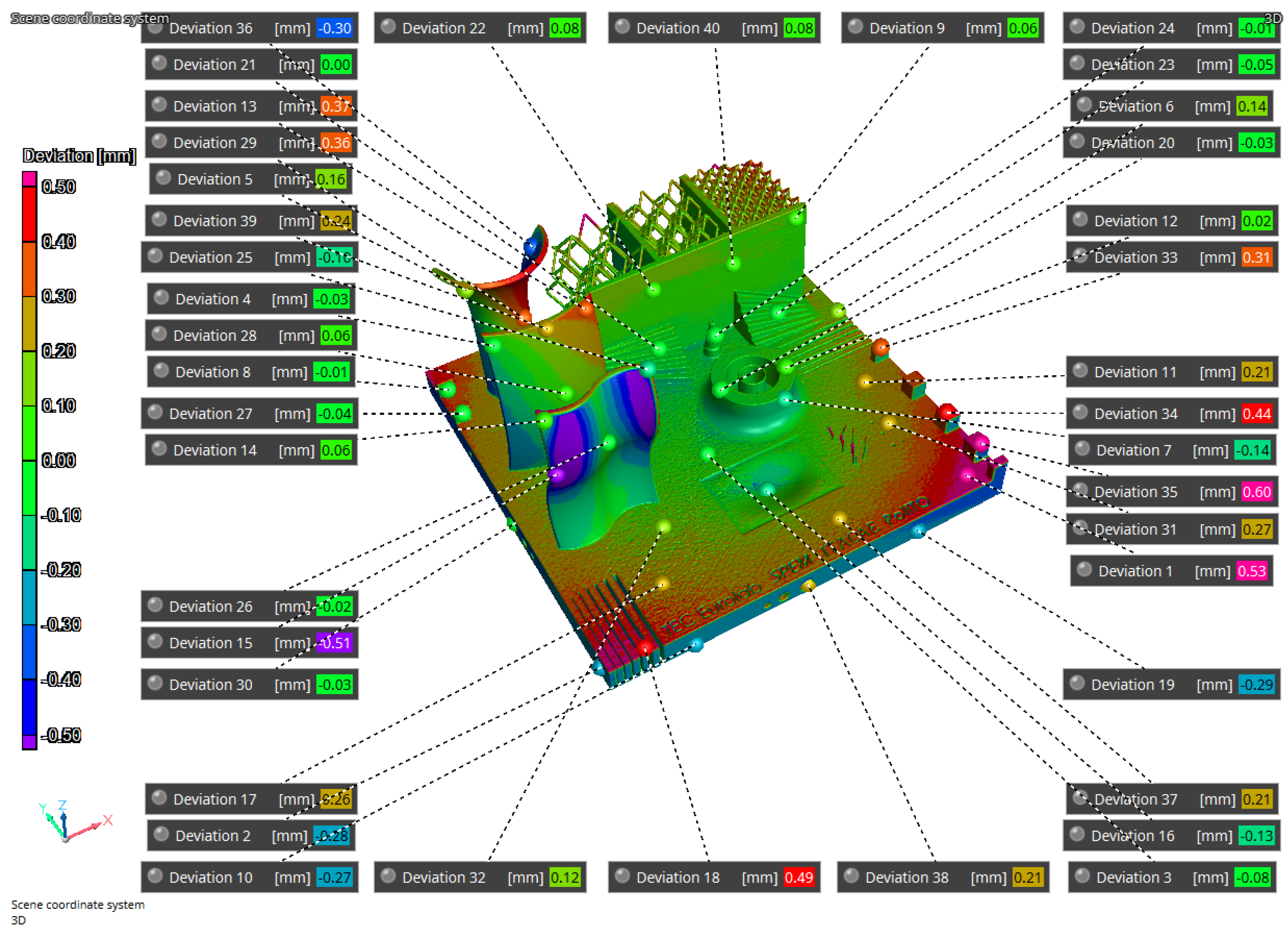The width and height of the screenshot is (1288, 935).
Task: Click the sphere icon on Deviation 22 label
Action: [x=388, y=27]
